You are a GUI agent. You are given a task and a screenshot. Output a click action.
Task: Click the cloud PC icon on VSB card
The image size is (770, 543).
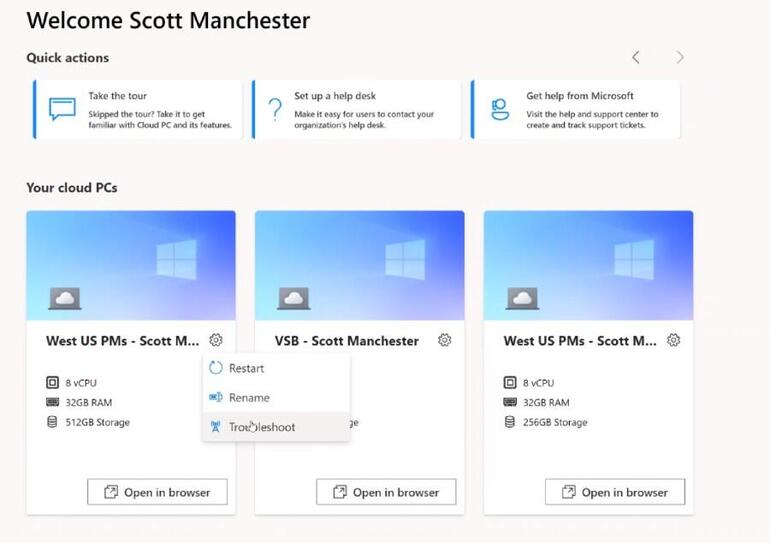(294, 299)
